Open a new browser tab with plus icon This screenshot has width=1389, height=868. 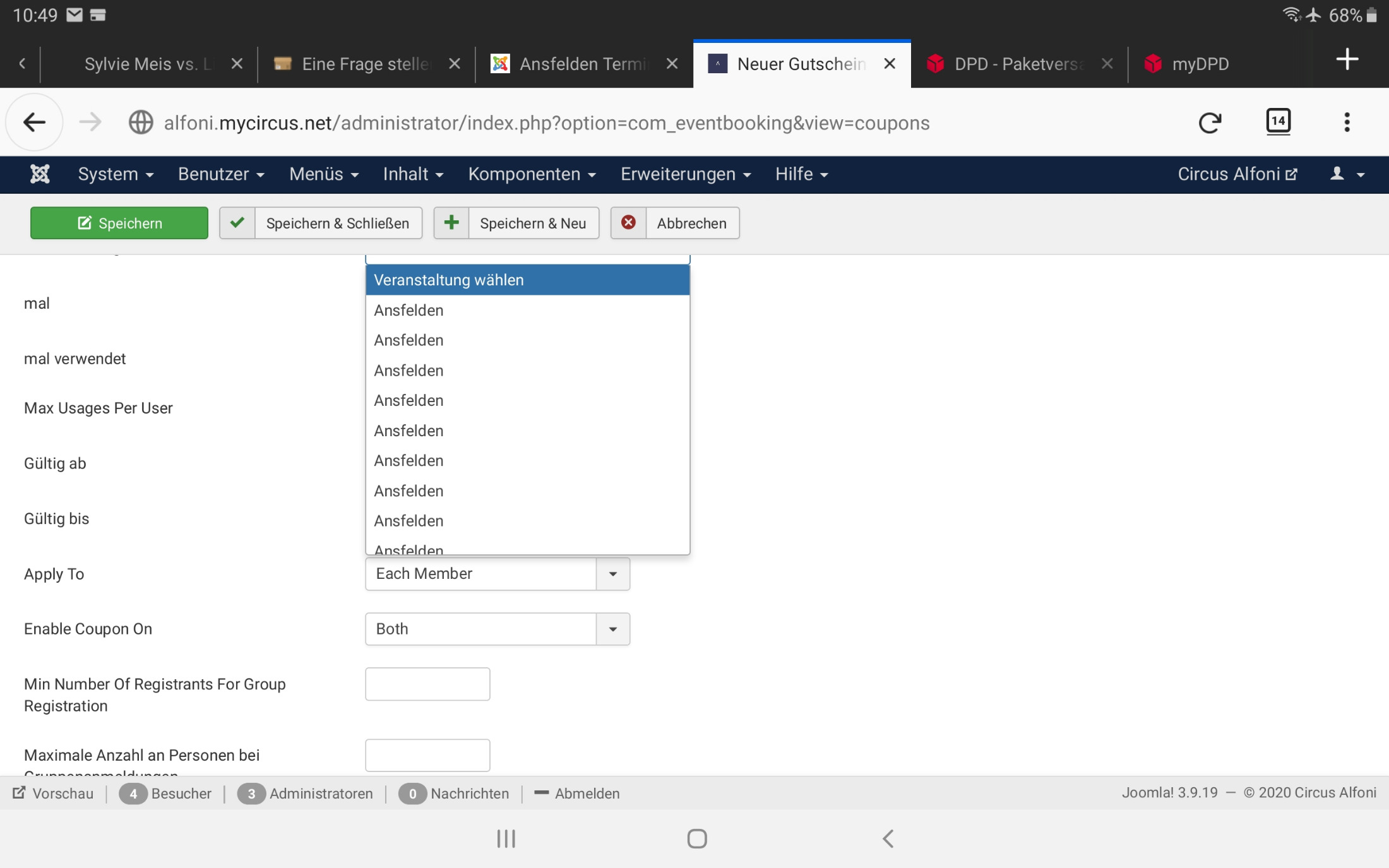click(x=1347, y=60)
